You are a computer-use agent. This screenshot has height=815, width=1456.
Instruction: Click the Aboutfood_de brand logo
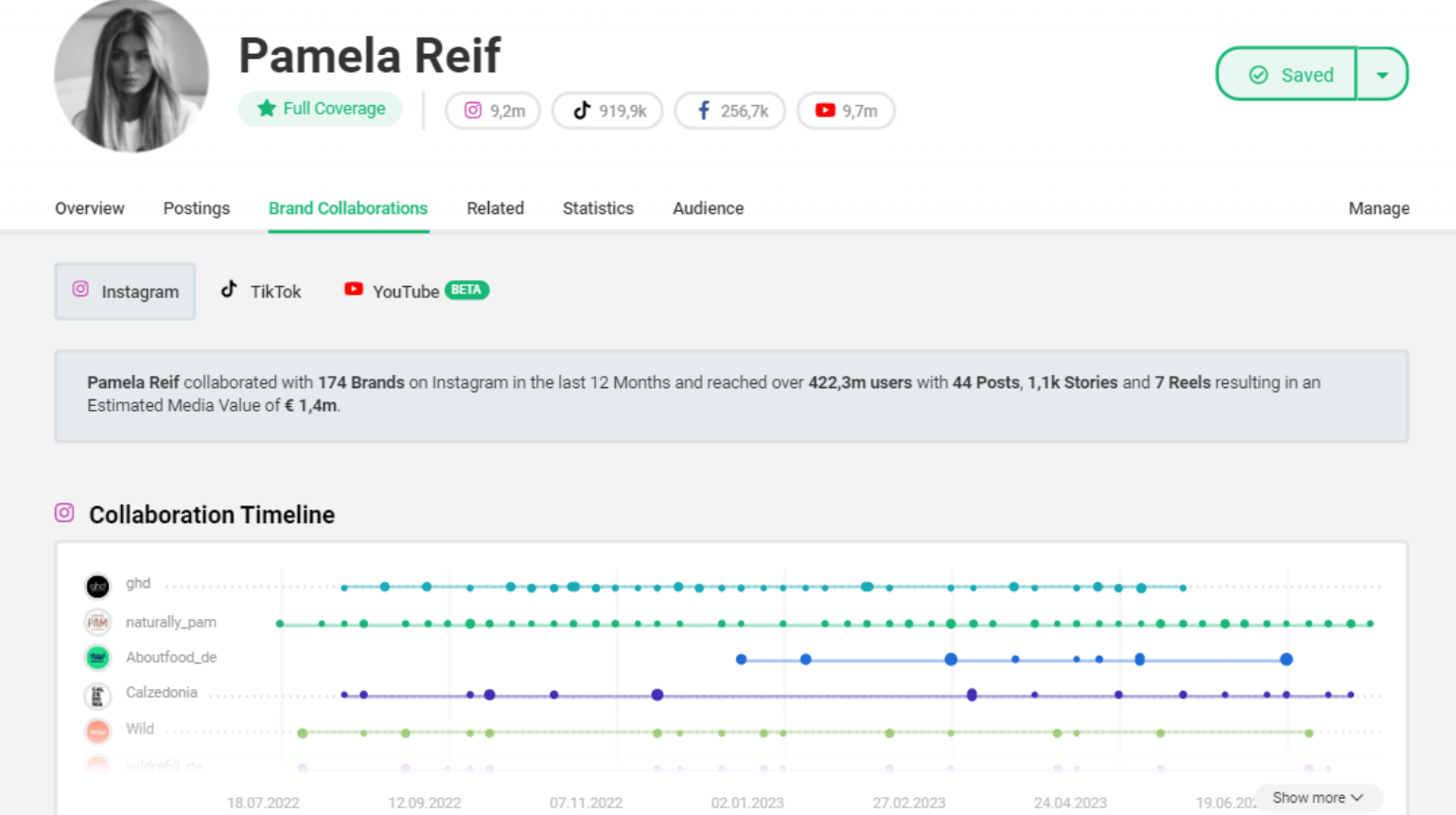pyautogui.click(x=97, y=658)
